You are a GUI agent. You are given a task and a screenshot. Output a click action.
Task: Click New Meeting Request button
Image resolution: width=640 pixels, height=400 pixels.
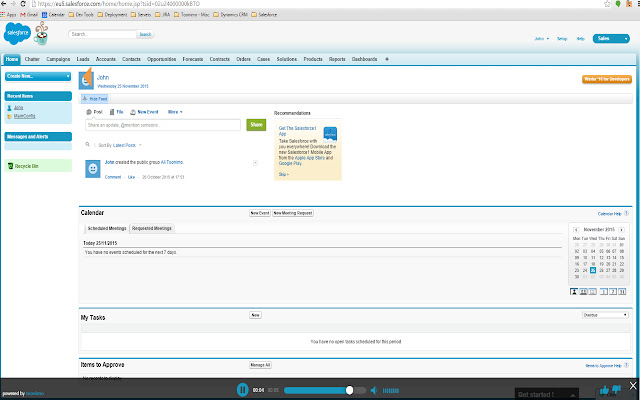pos(293,213)
